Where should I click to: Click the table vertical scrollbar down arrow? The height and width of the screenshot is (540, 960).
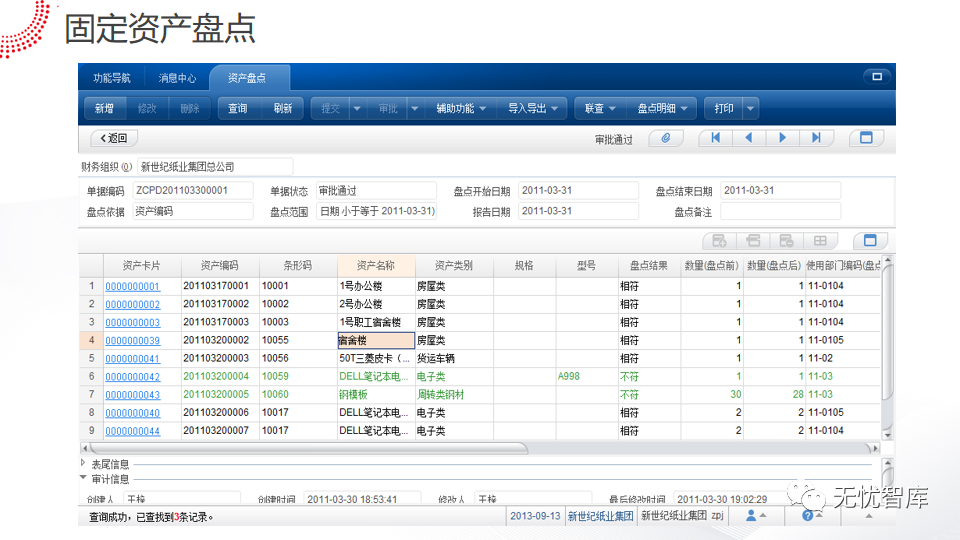[x=888, y=435]
